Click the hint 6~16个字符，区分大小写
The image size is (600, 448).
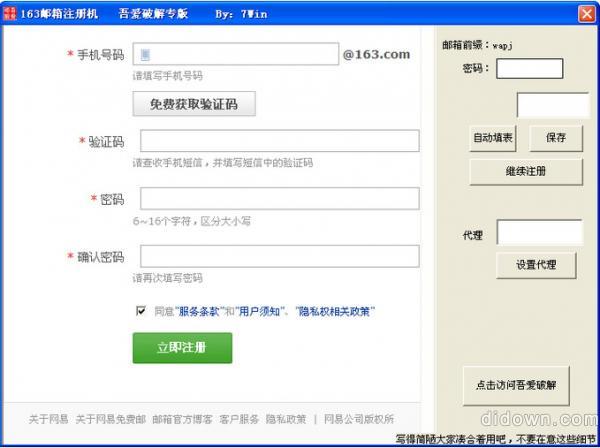click(192, 221)
